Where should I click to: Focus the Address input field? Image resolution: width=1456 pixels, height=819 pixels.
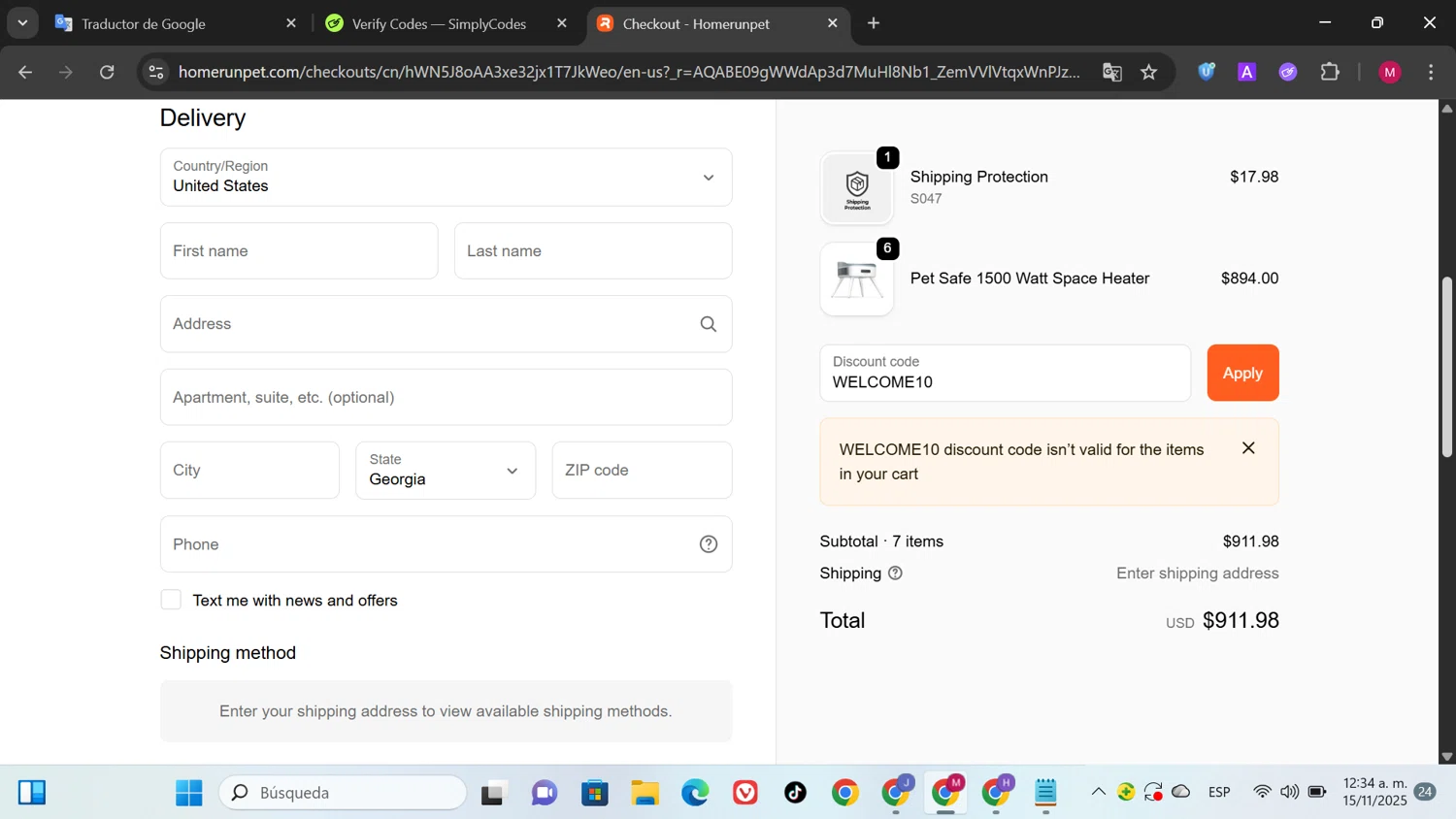pyautogui.click(x=447, y=324)
